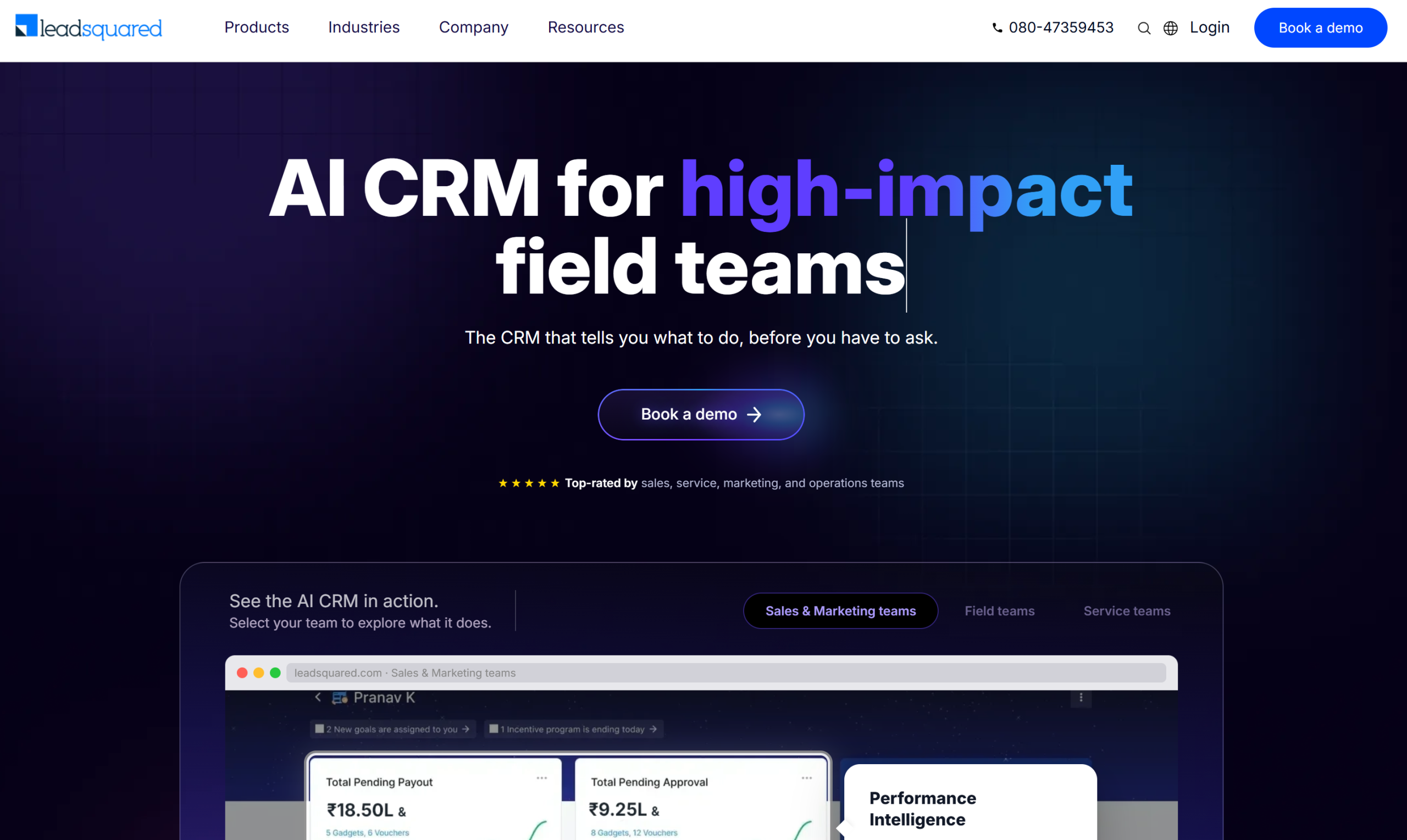Click the arrow on the incentive program notice
This screenshot has height=840, width=1407.
click(x=653, y=728)
